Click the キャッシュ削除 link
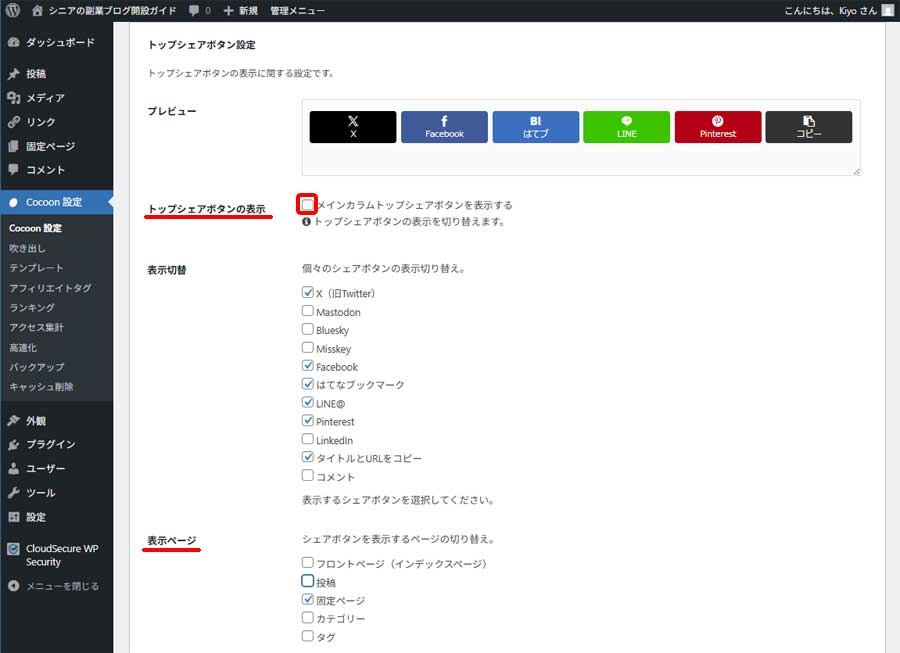This screenshot has width=900, height=653. [x=41, y=387]
